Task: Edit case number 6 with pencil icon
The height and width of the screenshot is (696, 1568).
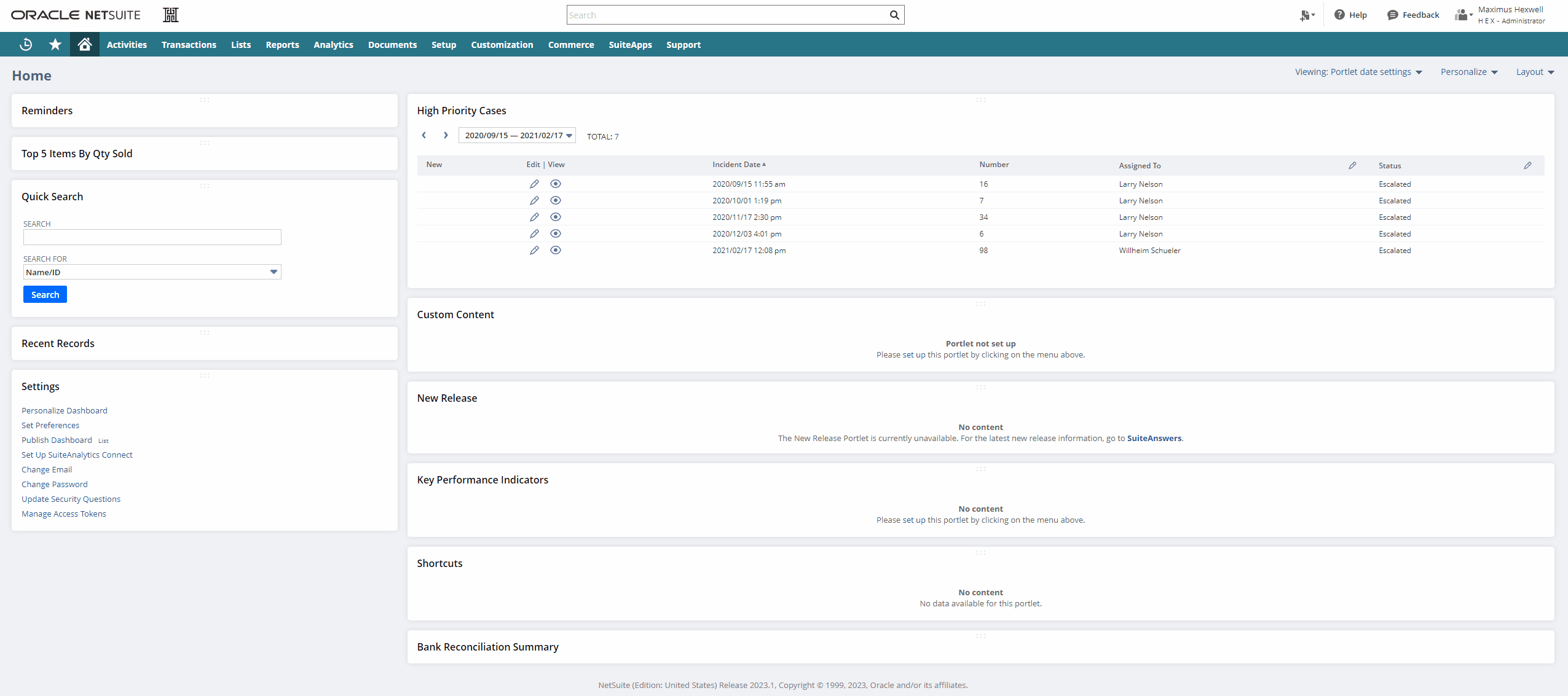Action: tap(534, 233)
